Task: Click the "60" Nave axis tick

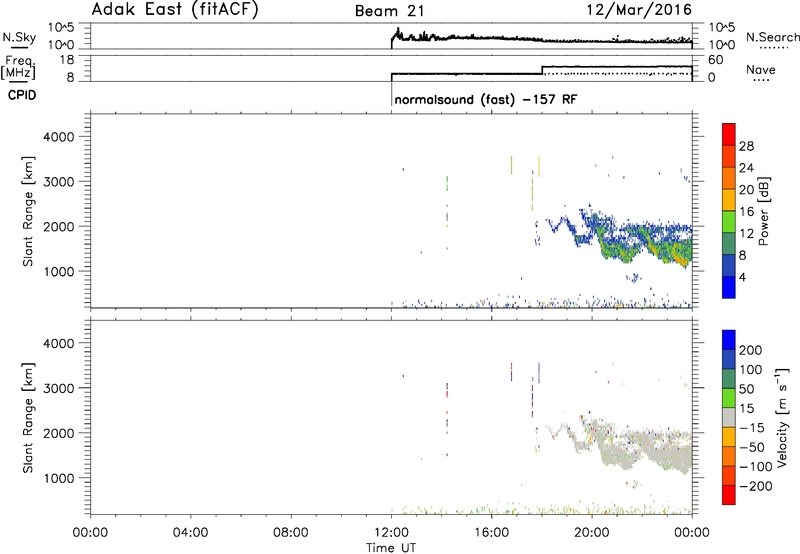Action: [x=715, y=60]
